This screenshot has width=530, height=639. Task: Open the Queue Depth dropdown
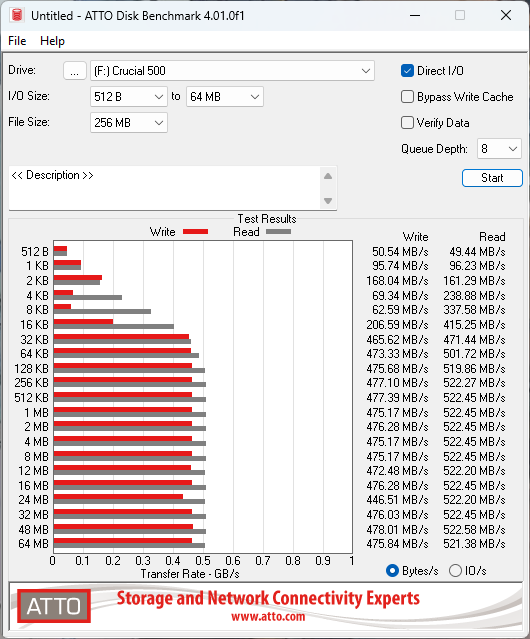pyautogui.click(x=499, y=149)
